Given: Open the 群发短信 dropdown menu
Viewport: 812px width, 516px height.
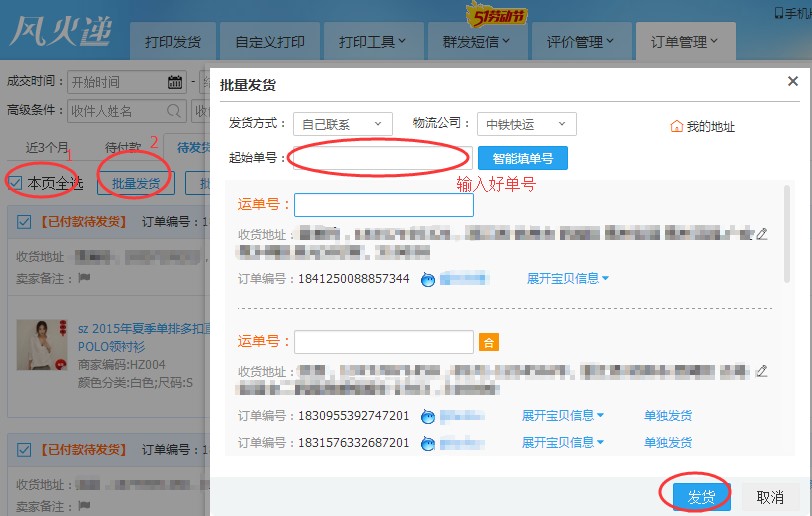Looking at the screenshot, I should (476, 41).
